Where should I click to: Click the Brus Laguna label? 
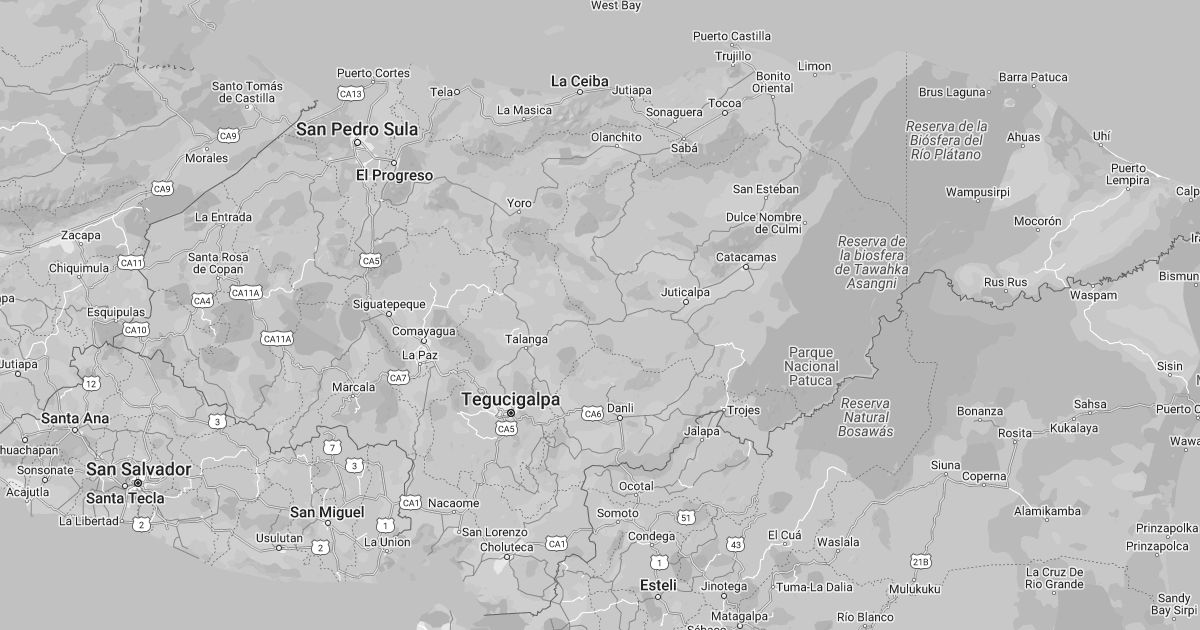[x=952, y=92]
